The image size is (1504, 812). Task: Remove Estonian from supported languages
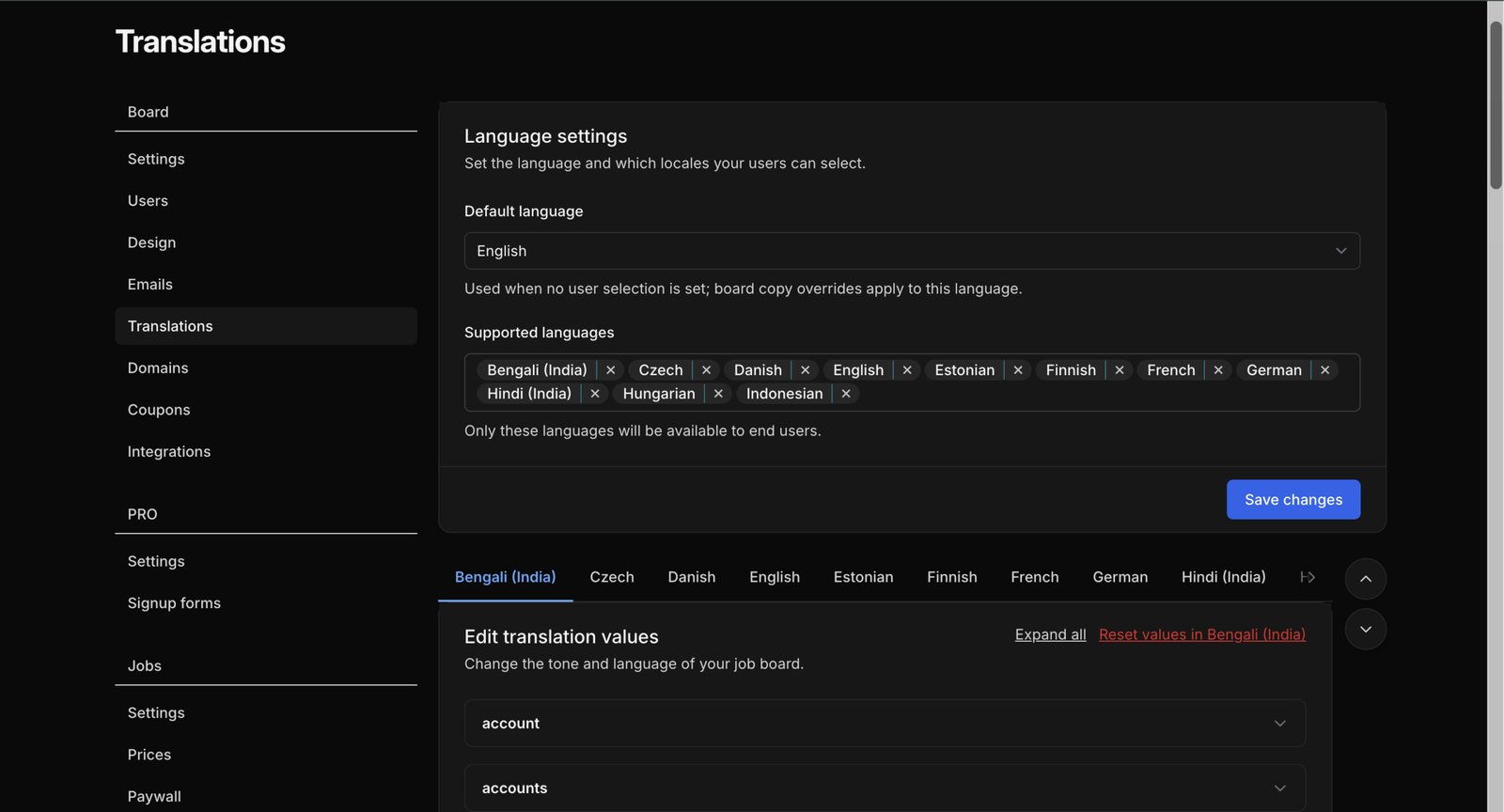pyautogui.click(x=1017, y=370)
